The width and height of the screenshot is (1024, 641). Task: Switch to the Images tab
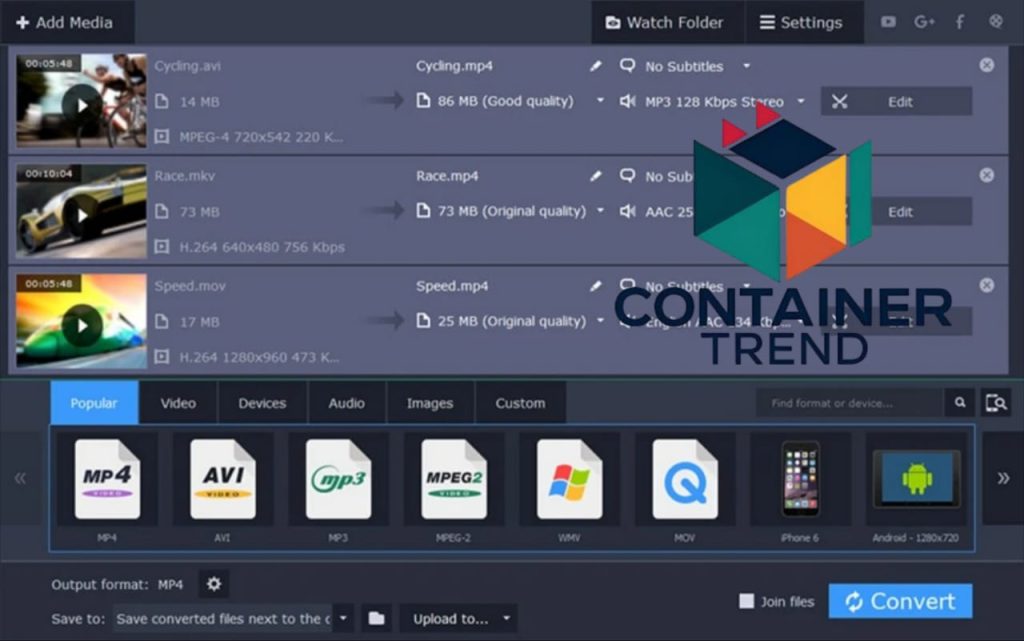[430, 403]
